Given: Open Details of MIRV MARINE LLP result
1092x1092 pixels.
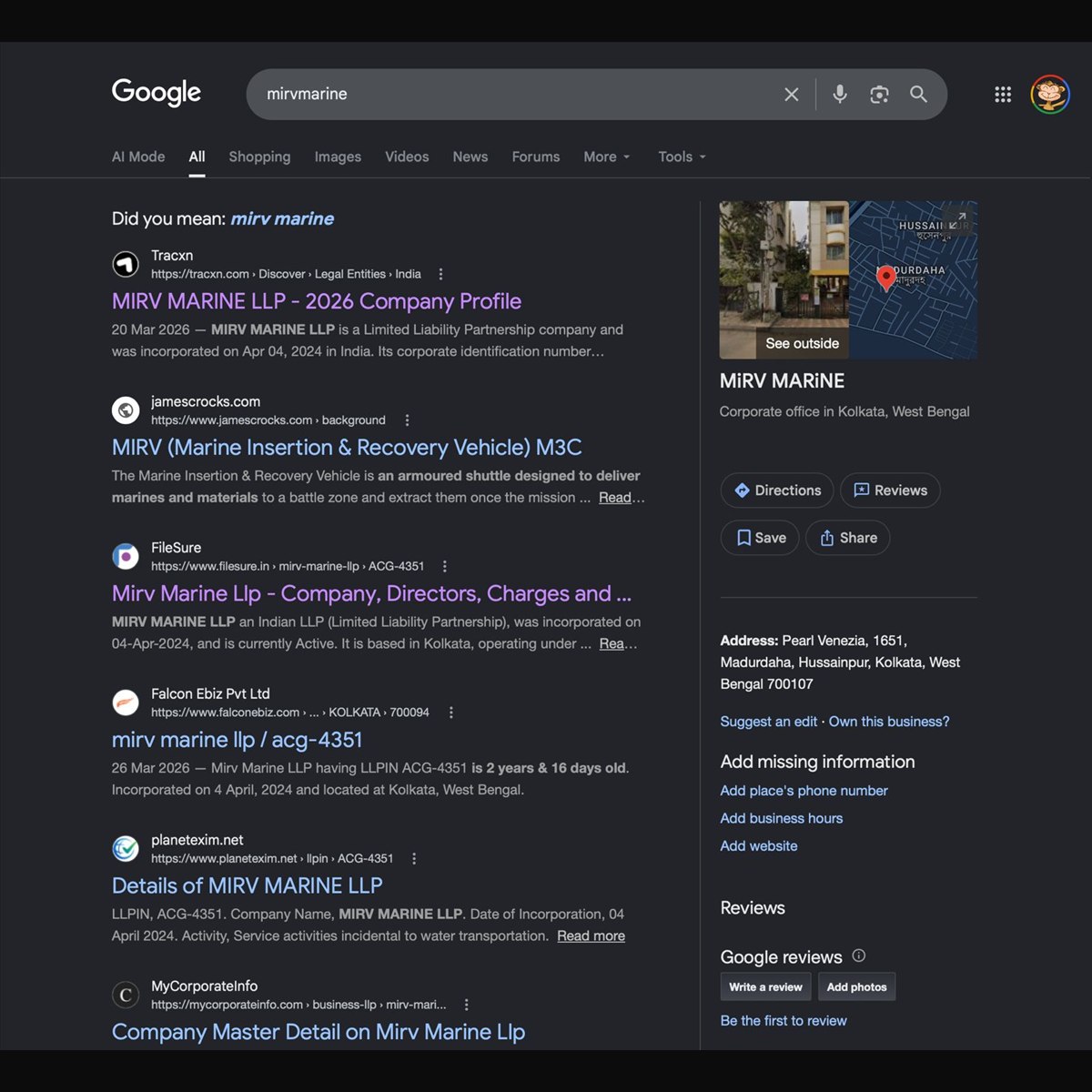Looking at the screenshot, I should (247, 885).
